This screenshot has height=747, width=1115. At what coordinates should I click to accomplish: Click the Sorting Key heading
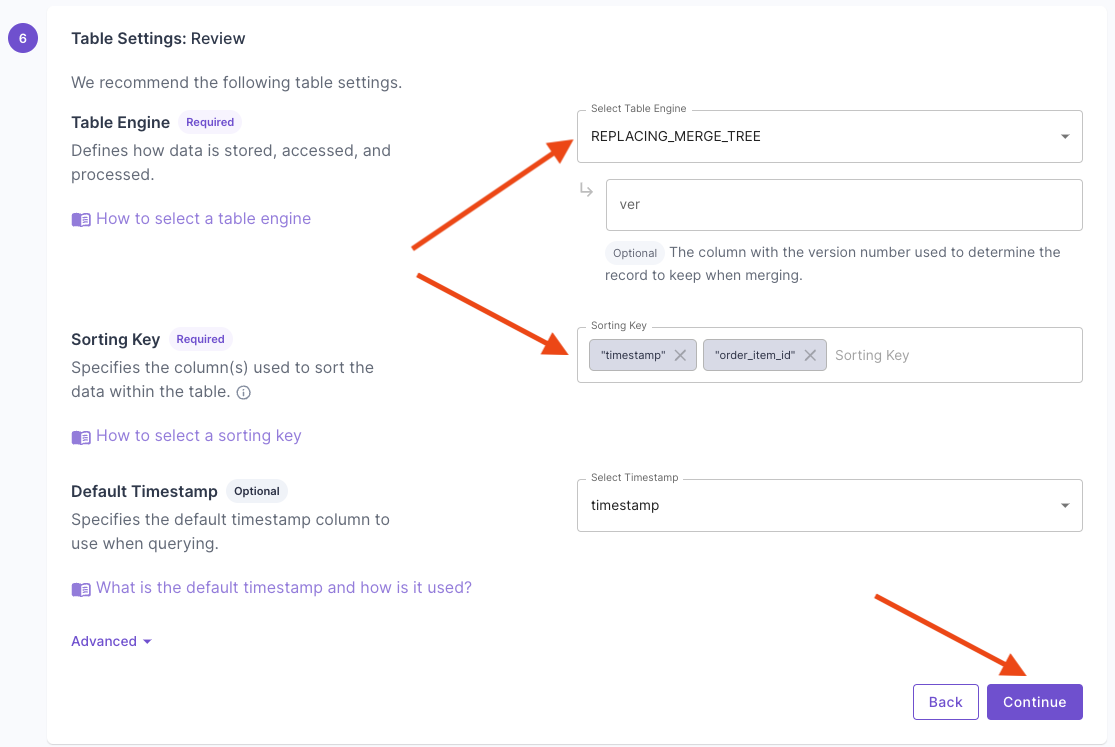115,339
